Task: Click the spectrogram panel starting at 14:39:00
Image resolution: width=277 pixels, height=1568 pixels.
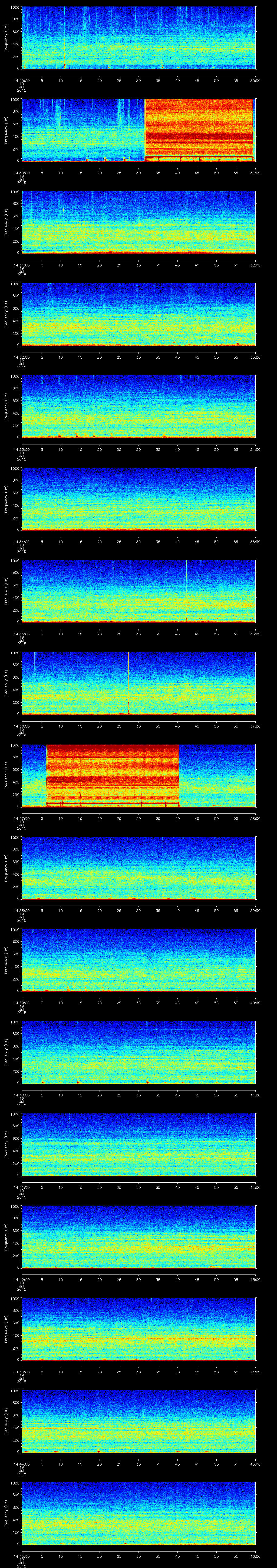Action: tap(138, 960)
